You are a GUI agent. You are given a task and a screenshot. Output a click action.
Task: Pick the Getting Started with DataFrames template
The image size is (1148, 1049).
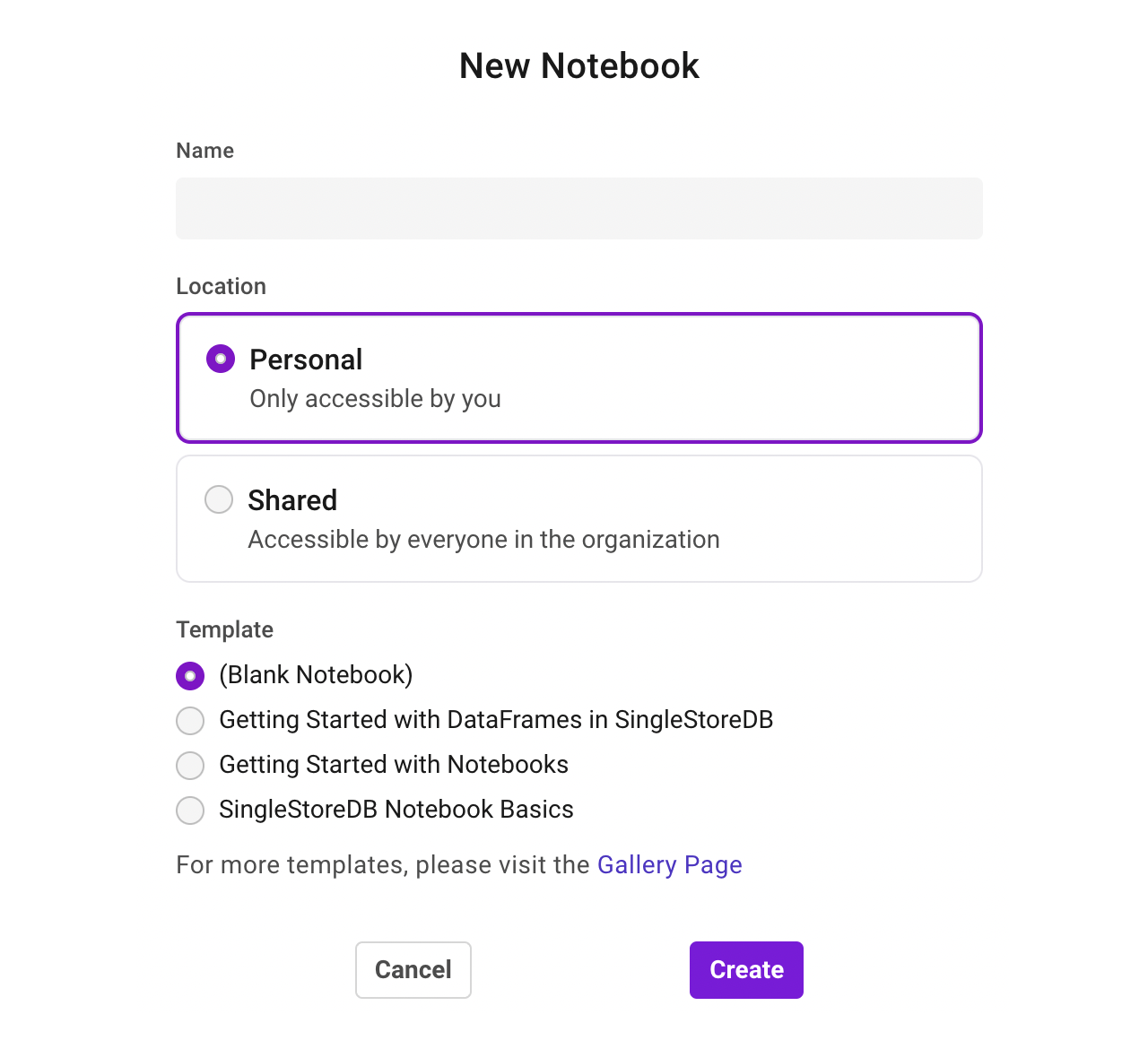(190, 720)
